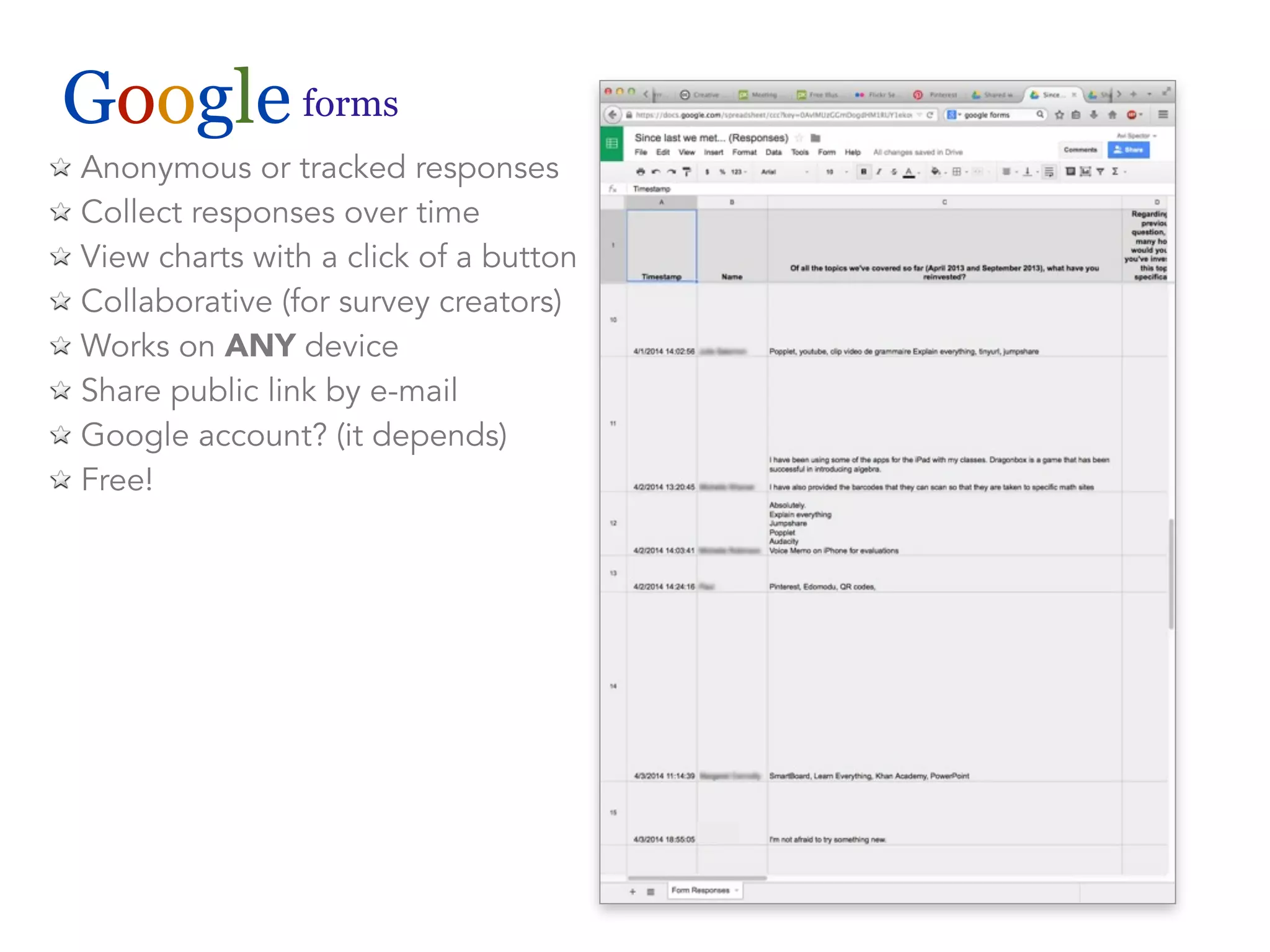Select the Timestamp cell in row 1
This screenshot has width=1270, height=952.
pyautogui.click(x=662, y=246)
